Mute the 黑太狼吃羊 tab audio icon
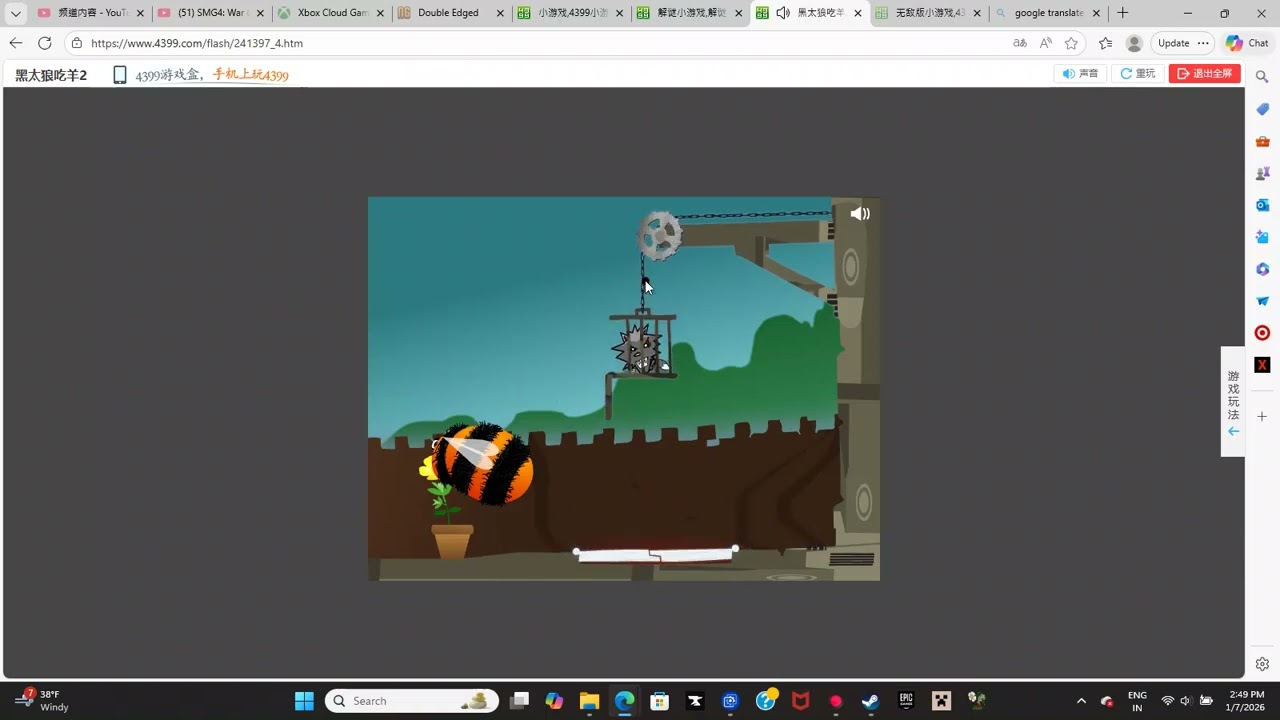Image resolution: width=1280 pixels, height=720 pixels. click(783, 13)
